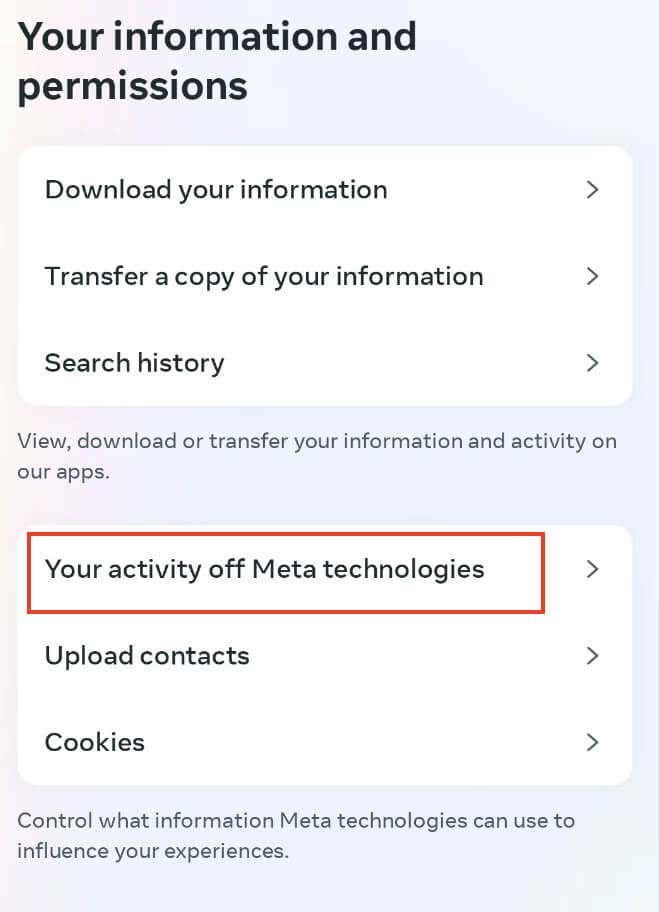Expand Search history using its arrow

tap(592, 363)
